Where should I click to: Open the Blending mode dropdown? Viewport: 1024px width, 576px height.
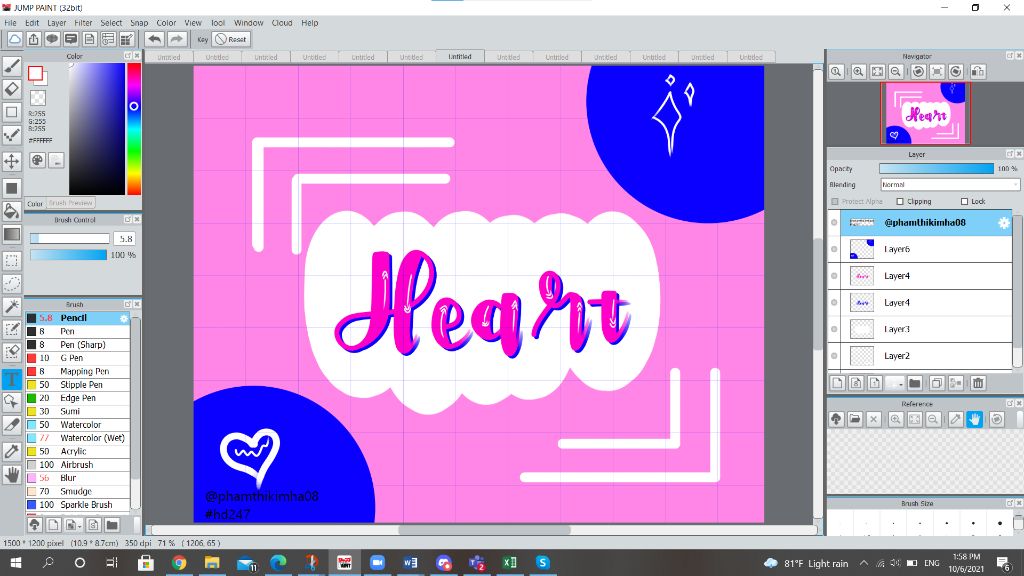tap(950, 185)
